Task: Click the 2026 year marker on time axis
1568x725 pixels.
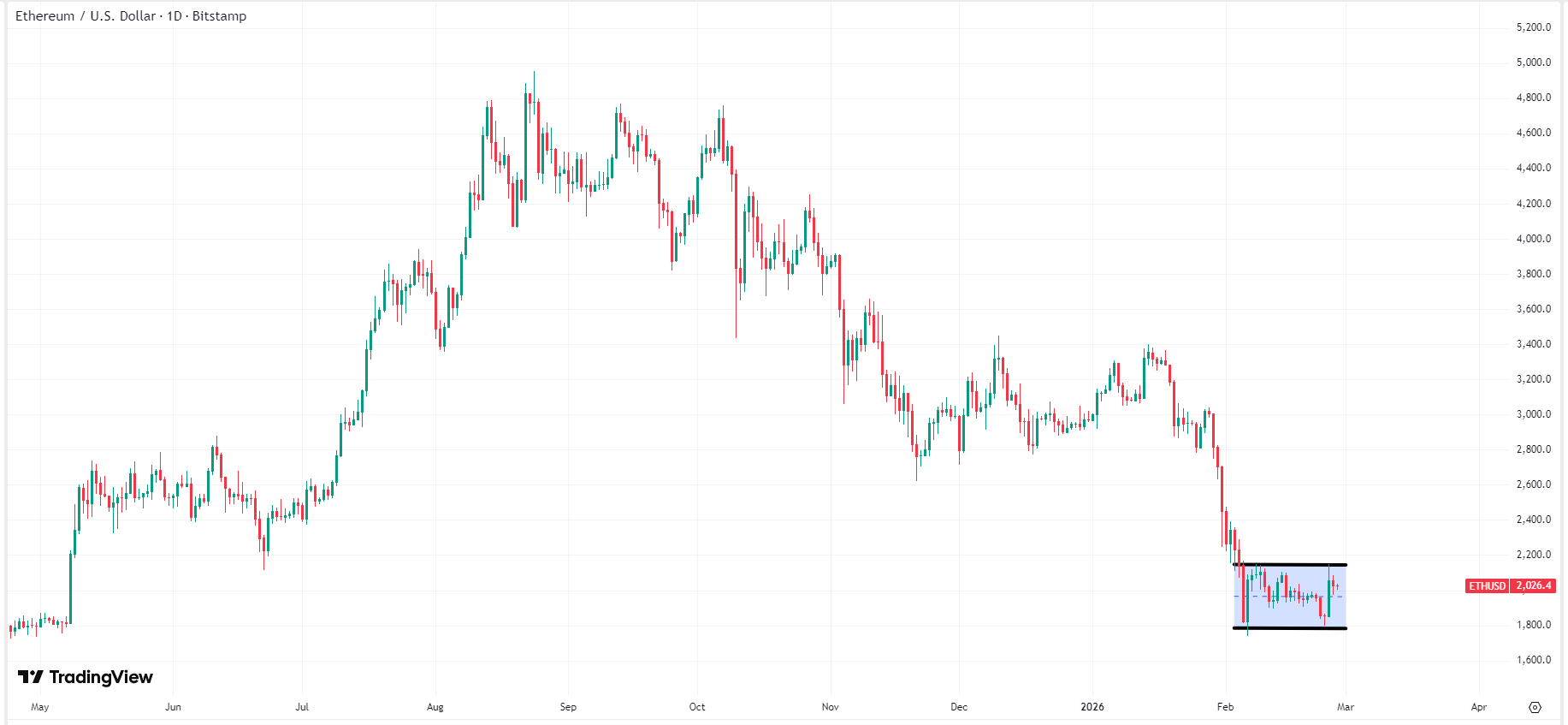Action: tap(1092, 707)
